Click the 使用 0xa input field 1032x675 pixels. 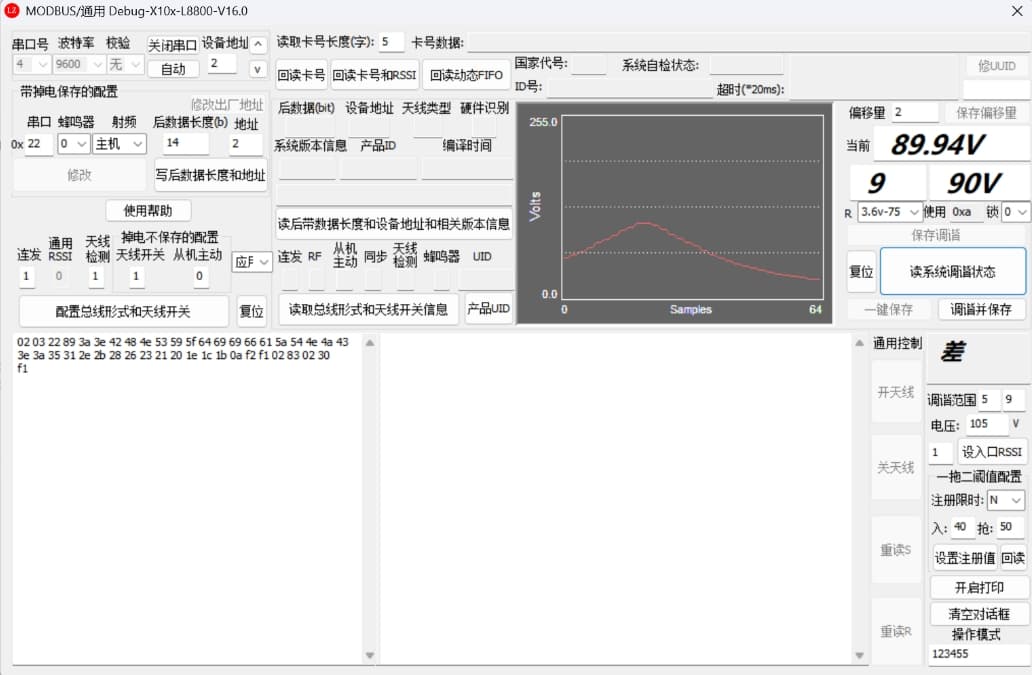pyautogui.click(x=966, y=212)
